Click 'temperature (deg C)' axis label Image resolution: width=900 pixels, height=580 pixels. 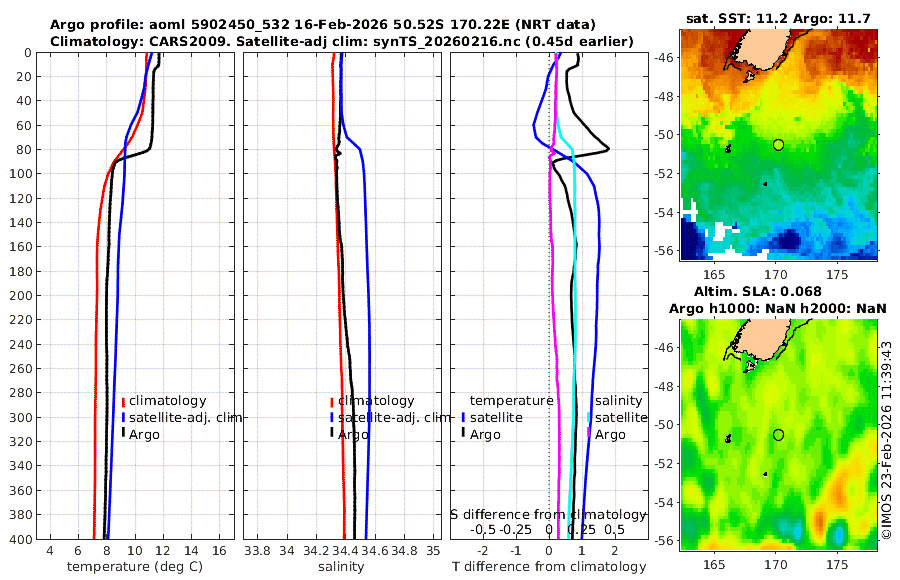(x=135, y=567)
